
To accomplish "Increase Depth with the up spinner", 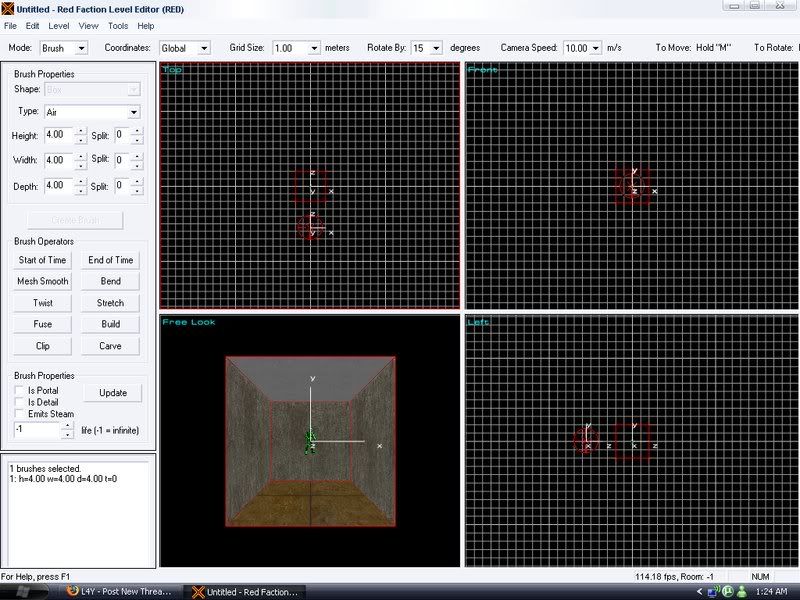I will [x=81, y=182].
